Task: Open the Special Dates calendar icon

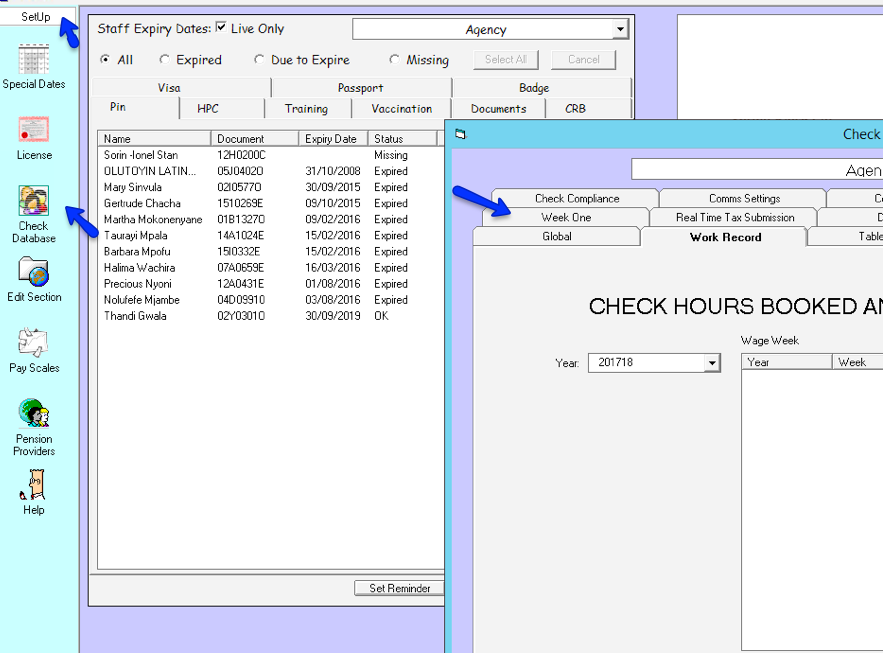Action: [x=34, y=60]
